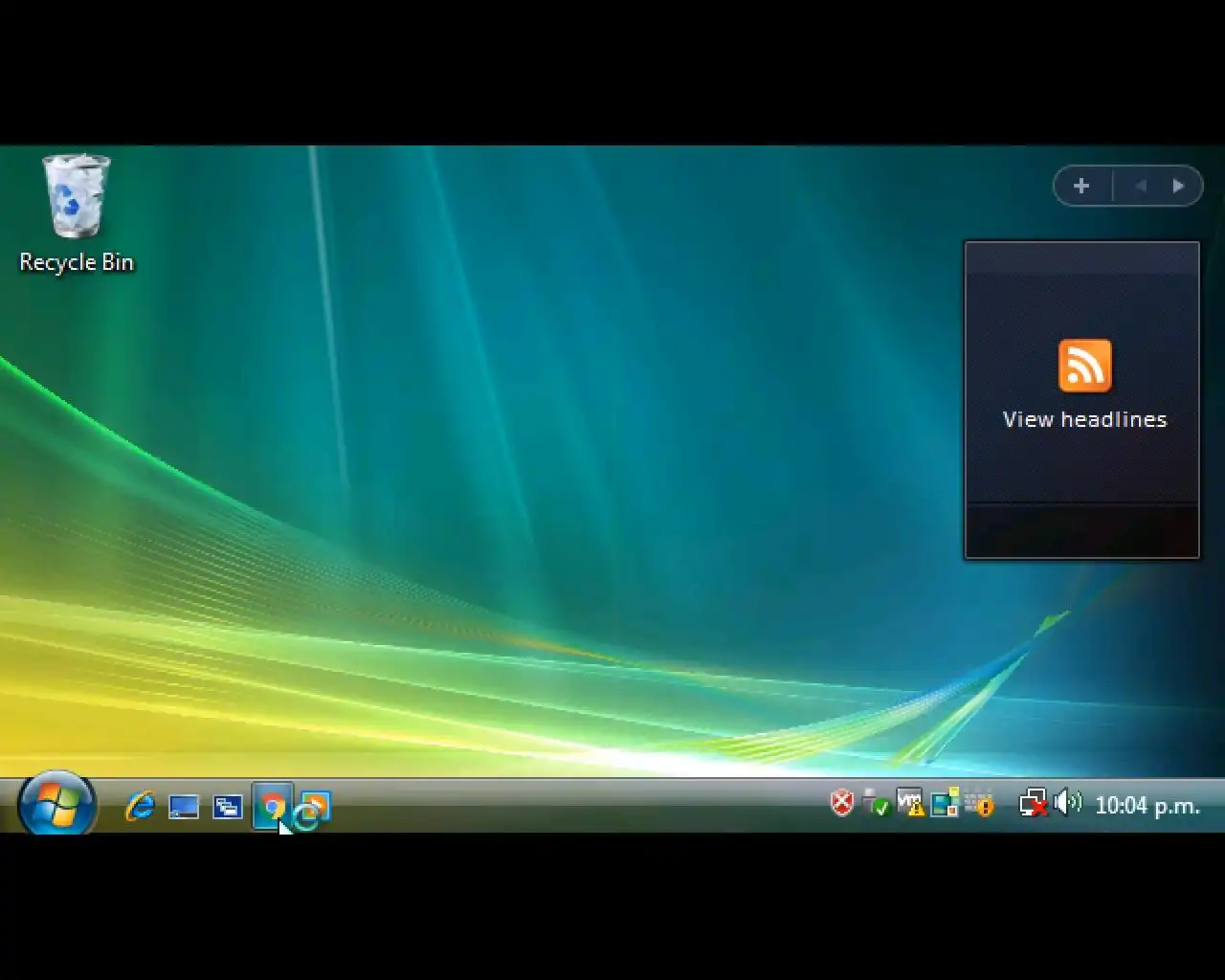Click the Windows Sidebar tray icon
Viewport: 1225px width, 980px height.
click(x=945, y=803)
